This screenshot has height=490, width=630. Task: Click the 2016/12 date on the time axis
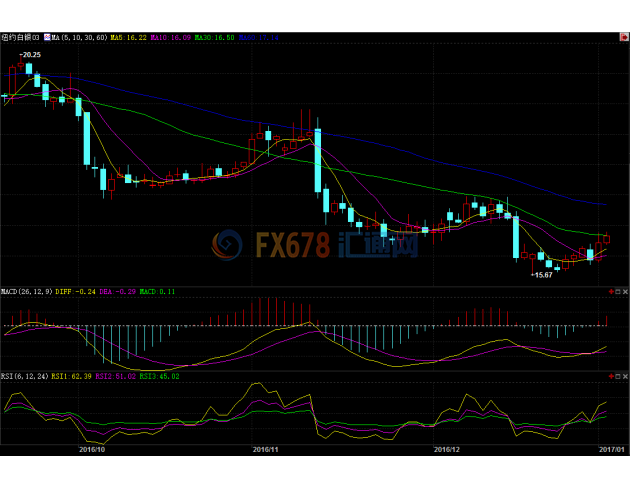click(x=447, y=449)
